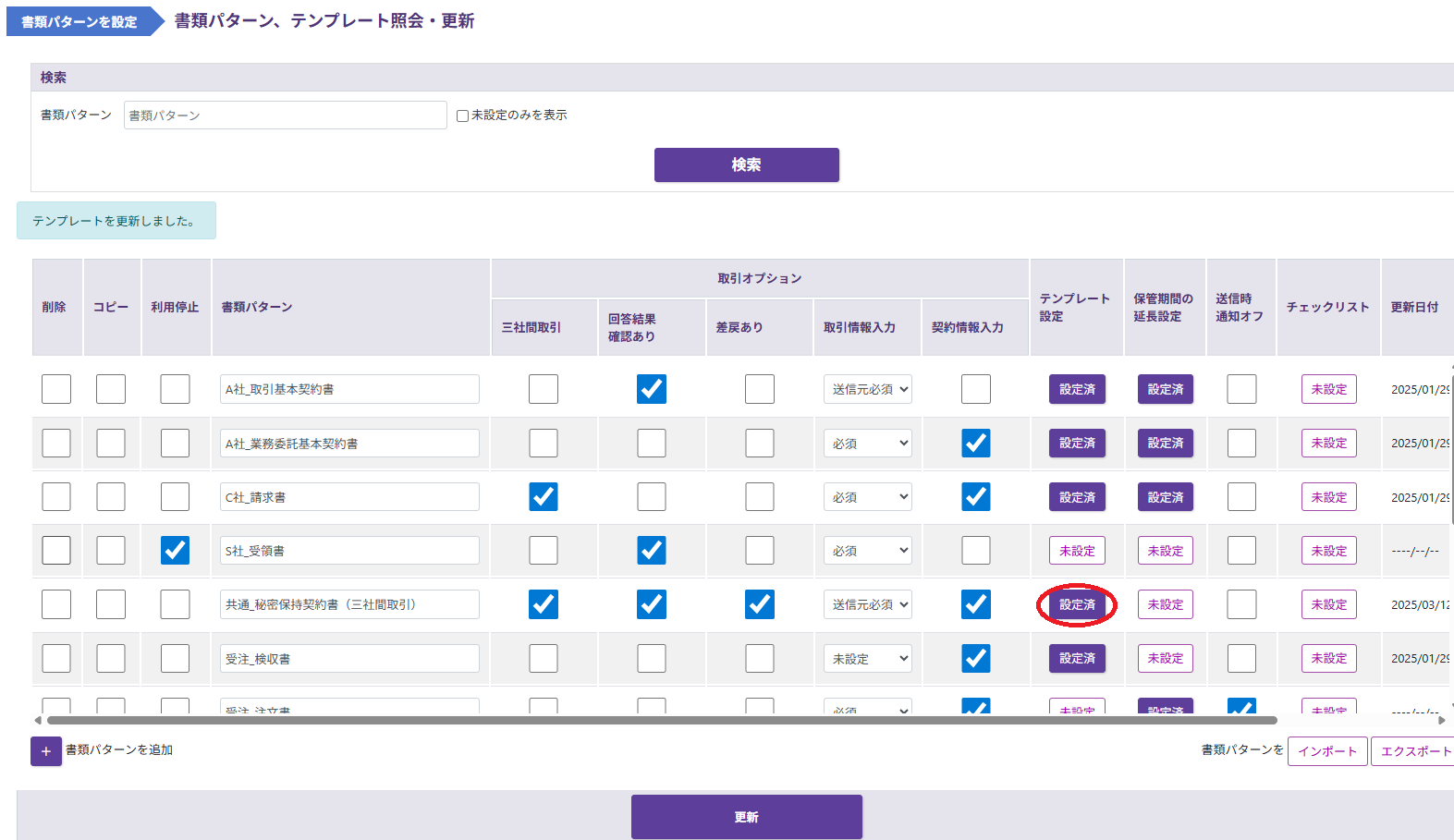This screenshot has width=1454, height=840.
Task: Click 保管期間の延長設定 未設定 for 受注_検収書
Action: point(1166,658)
